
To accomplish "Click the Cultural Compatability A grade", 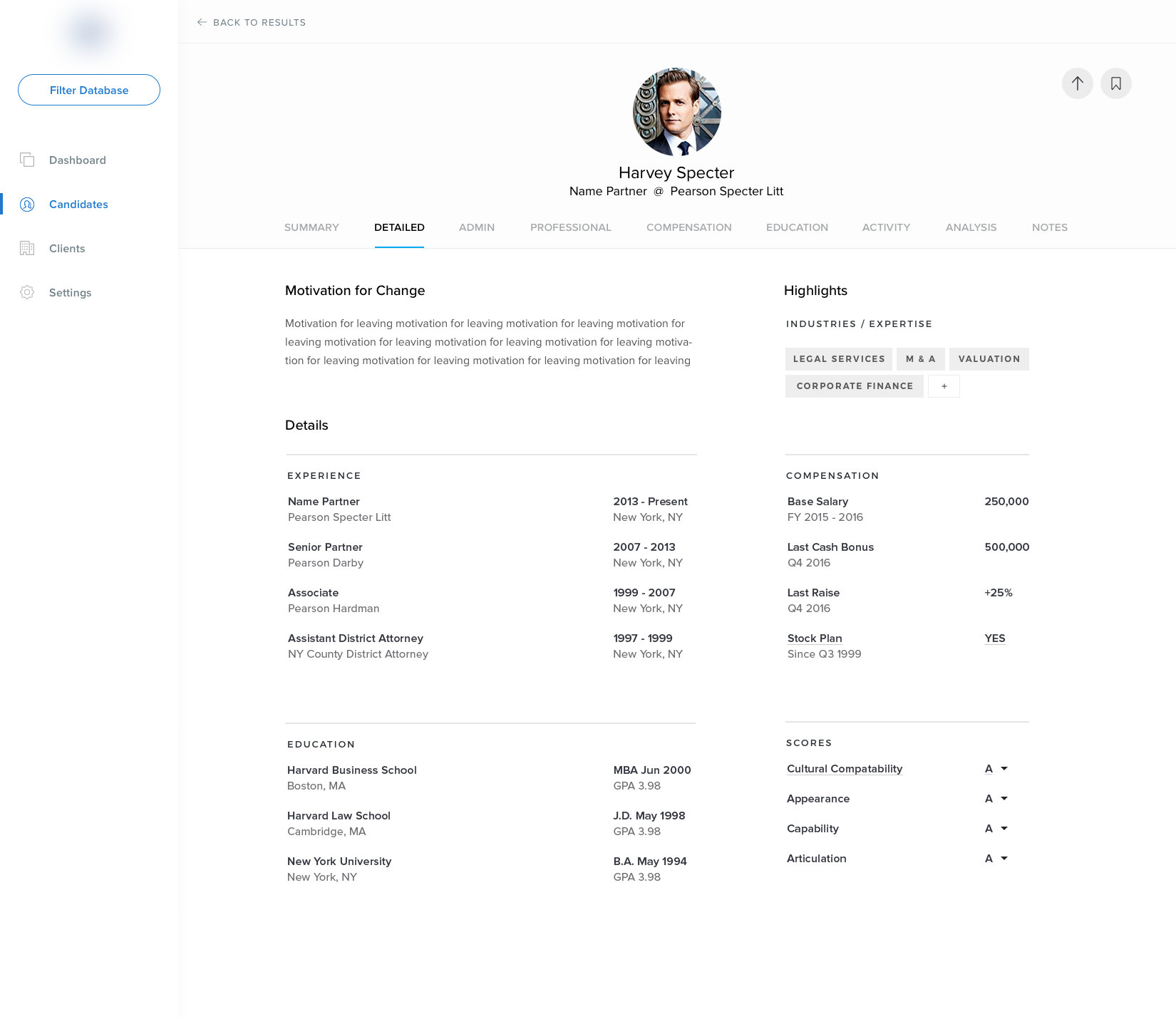I will click(989, 769).
